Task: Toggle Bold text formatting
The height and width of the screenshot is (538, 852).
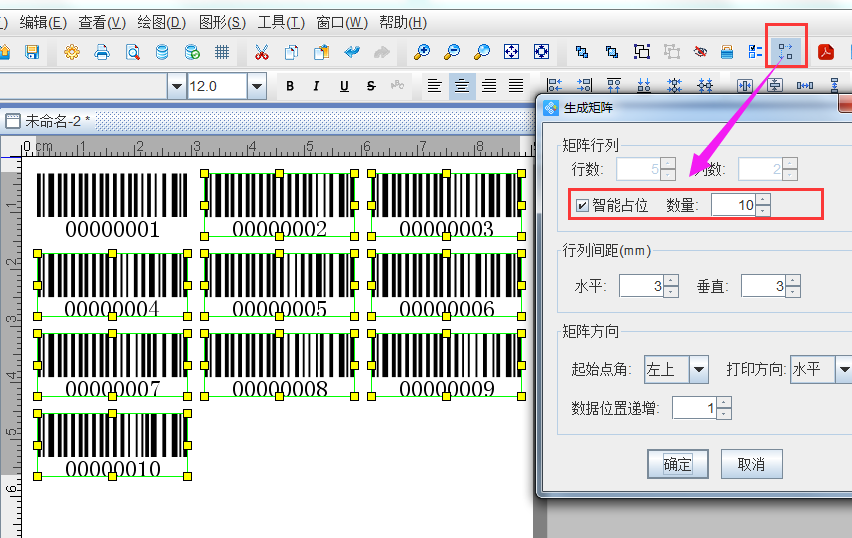Action: (290, 86)
